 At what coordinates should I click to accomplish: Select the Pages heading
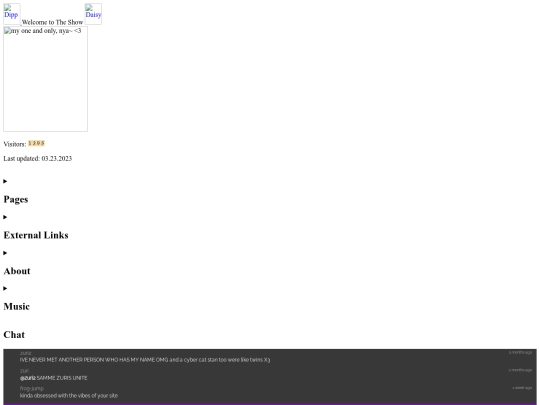[16, 199]
